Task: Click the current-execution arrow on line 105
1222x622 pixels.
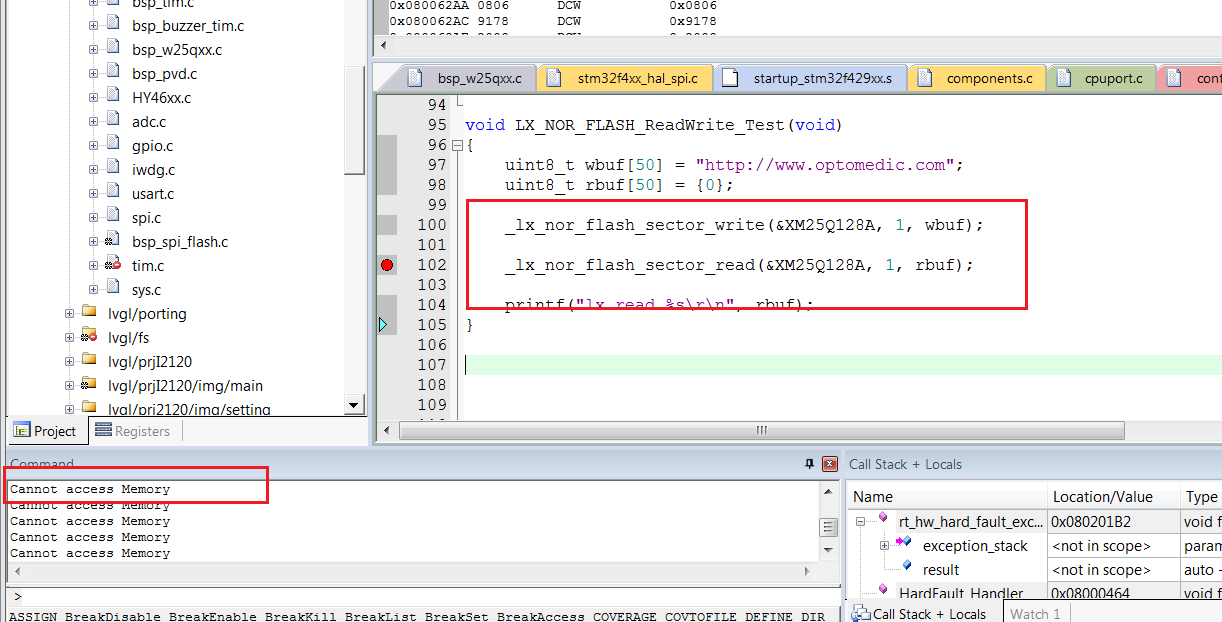Action: (x=383, y=325)
